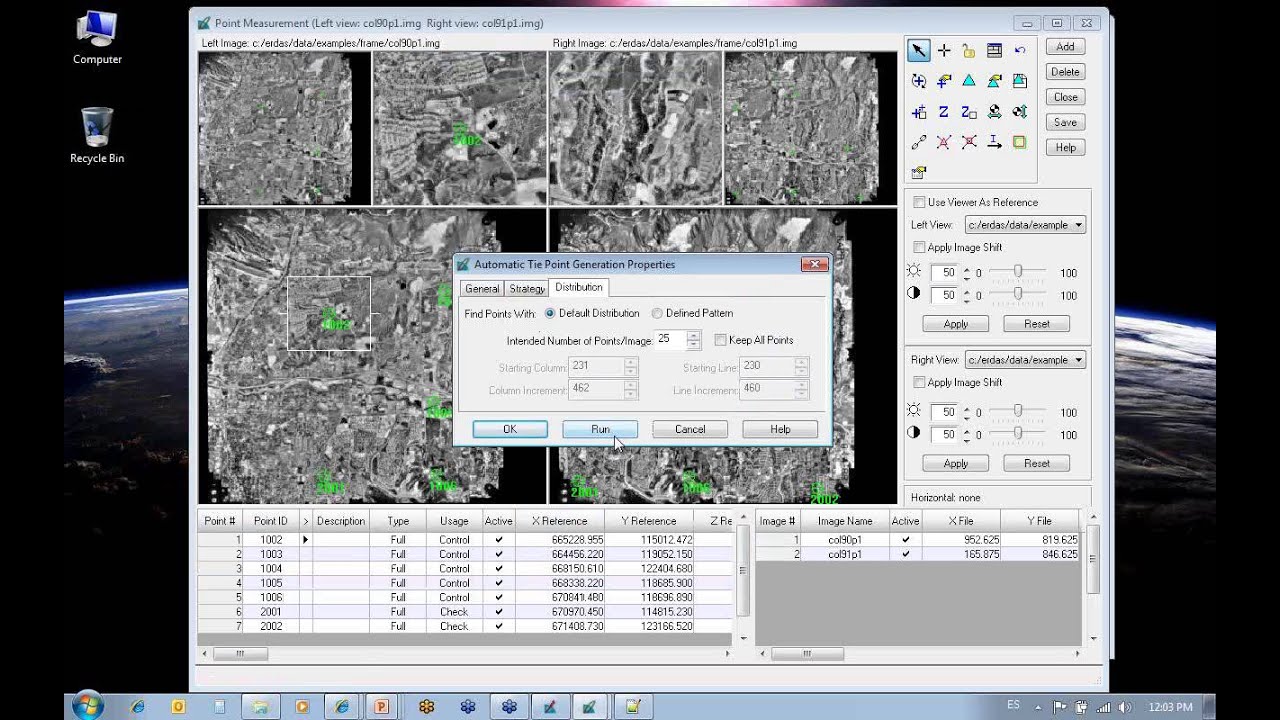This screenshot has width=1280, height=720.
Task: Switch to the Strategy tab
Action: (526, 288)
